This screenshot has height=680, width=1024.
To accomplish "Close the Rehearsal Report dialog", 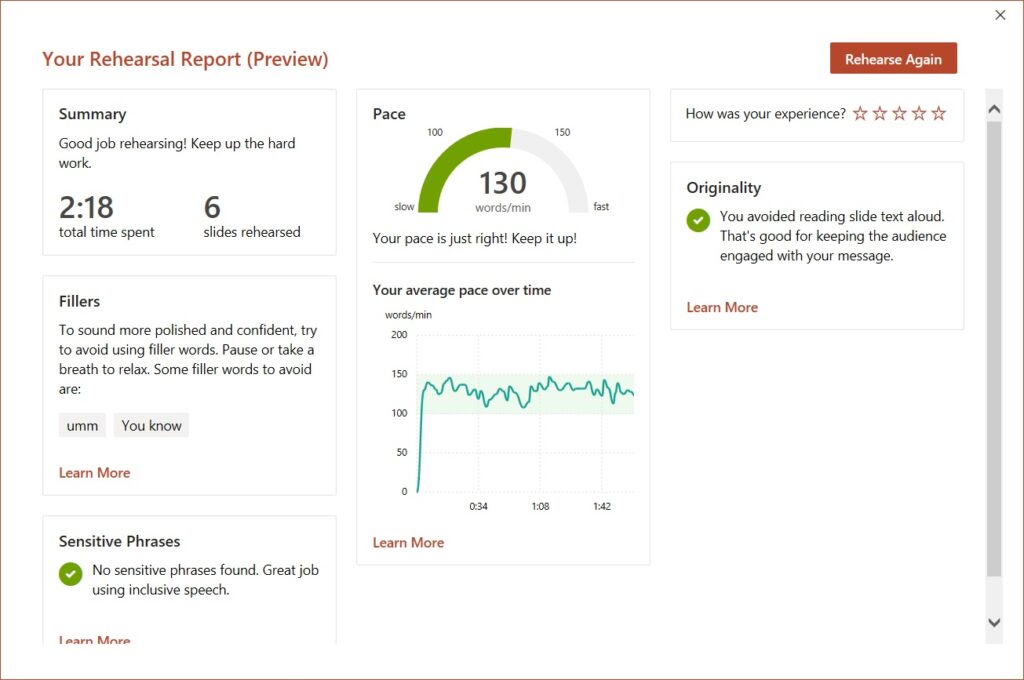I will point(1000,15).
